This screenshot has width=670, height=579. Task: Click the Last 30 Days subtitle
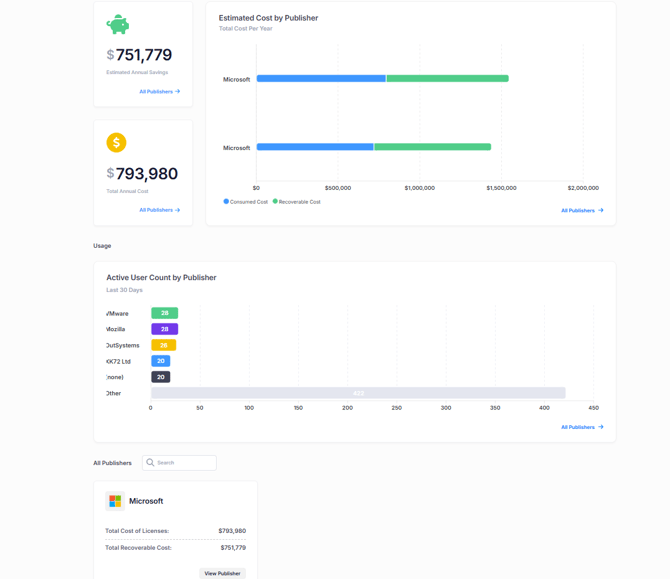pos(124,290)
